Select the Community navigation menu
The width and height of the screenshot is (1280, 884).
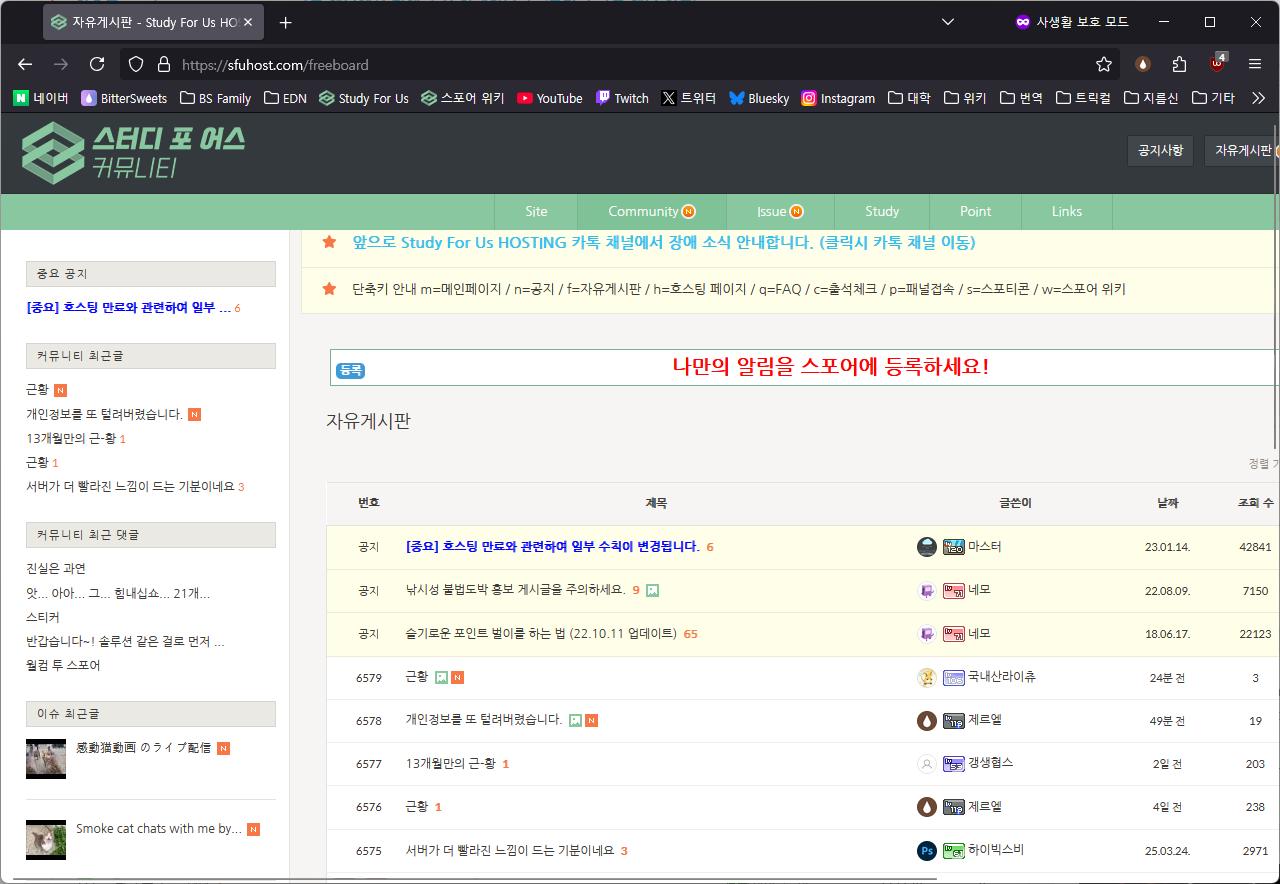(651, 211)
